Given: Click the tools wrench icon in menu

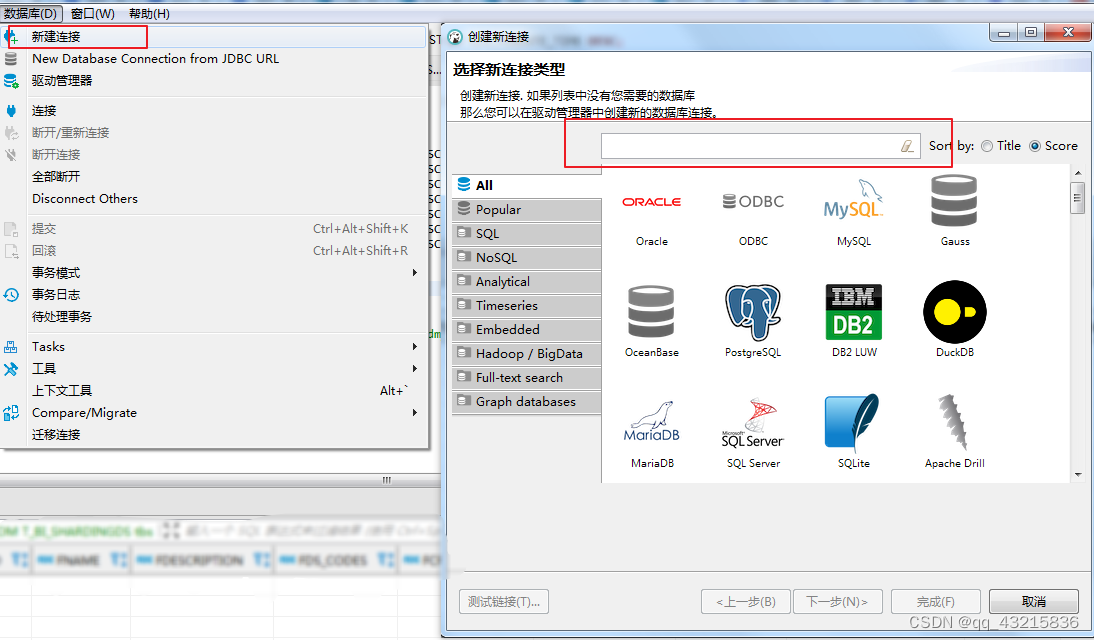Looking at the screenshot, I should 10,369.
